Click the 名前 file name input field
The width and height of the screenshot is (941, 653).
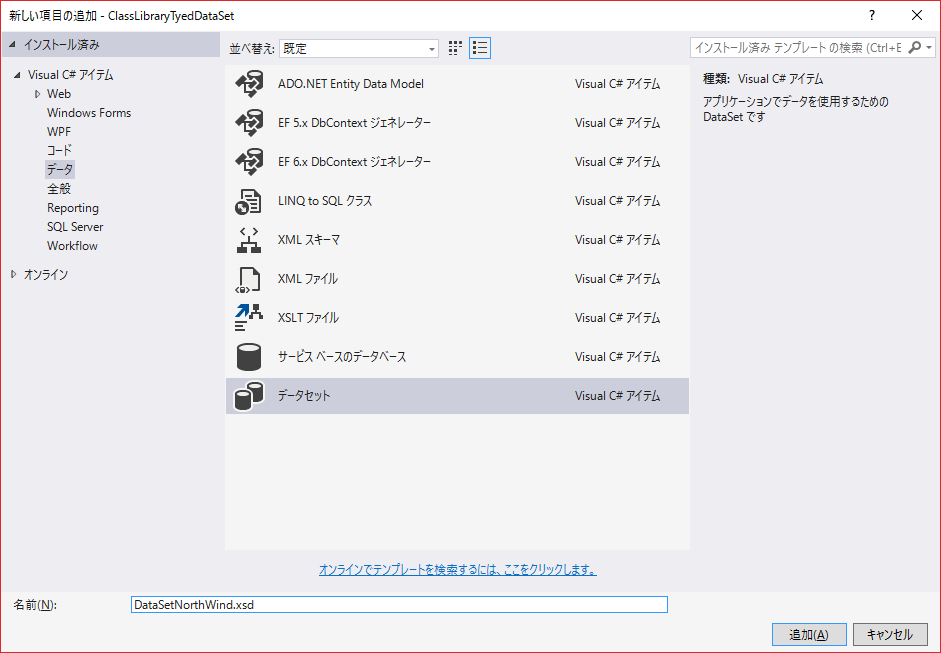pos(399,605)
